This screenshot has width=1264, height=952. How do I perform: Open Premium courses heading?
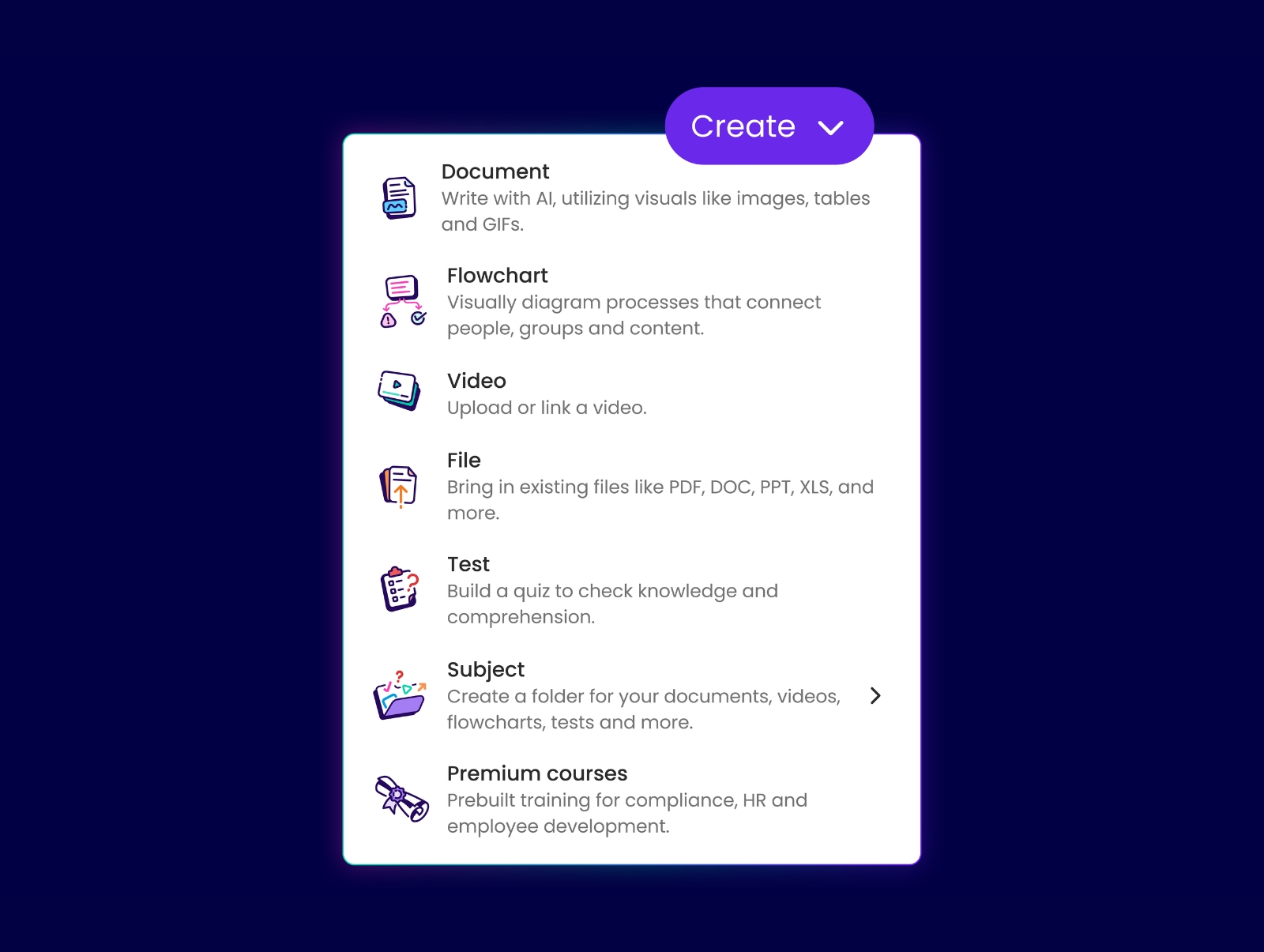(537, 773)
